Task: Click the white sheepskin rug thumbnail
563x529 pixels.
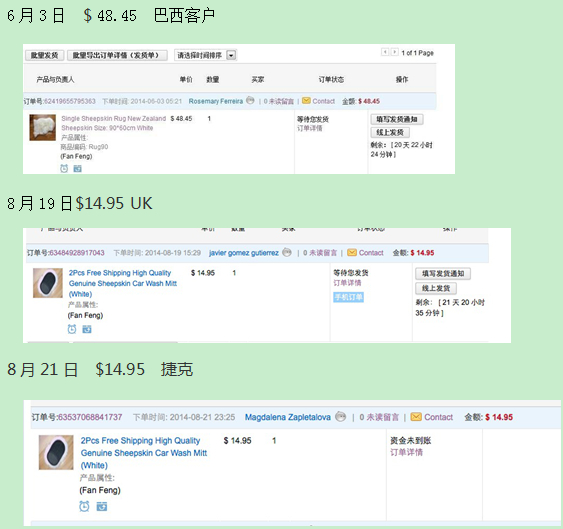Action: (43, 127)
